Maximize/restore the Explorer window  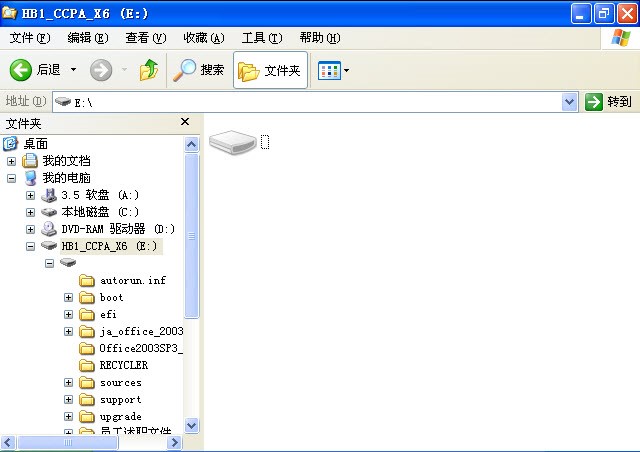604,14
